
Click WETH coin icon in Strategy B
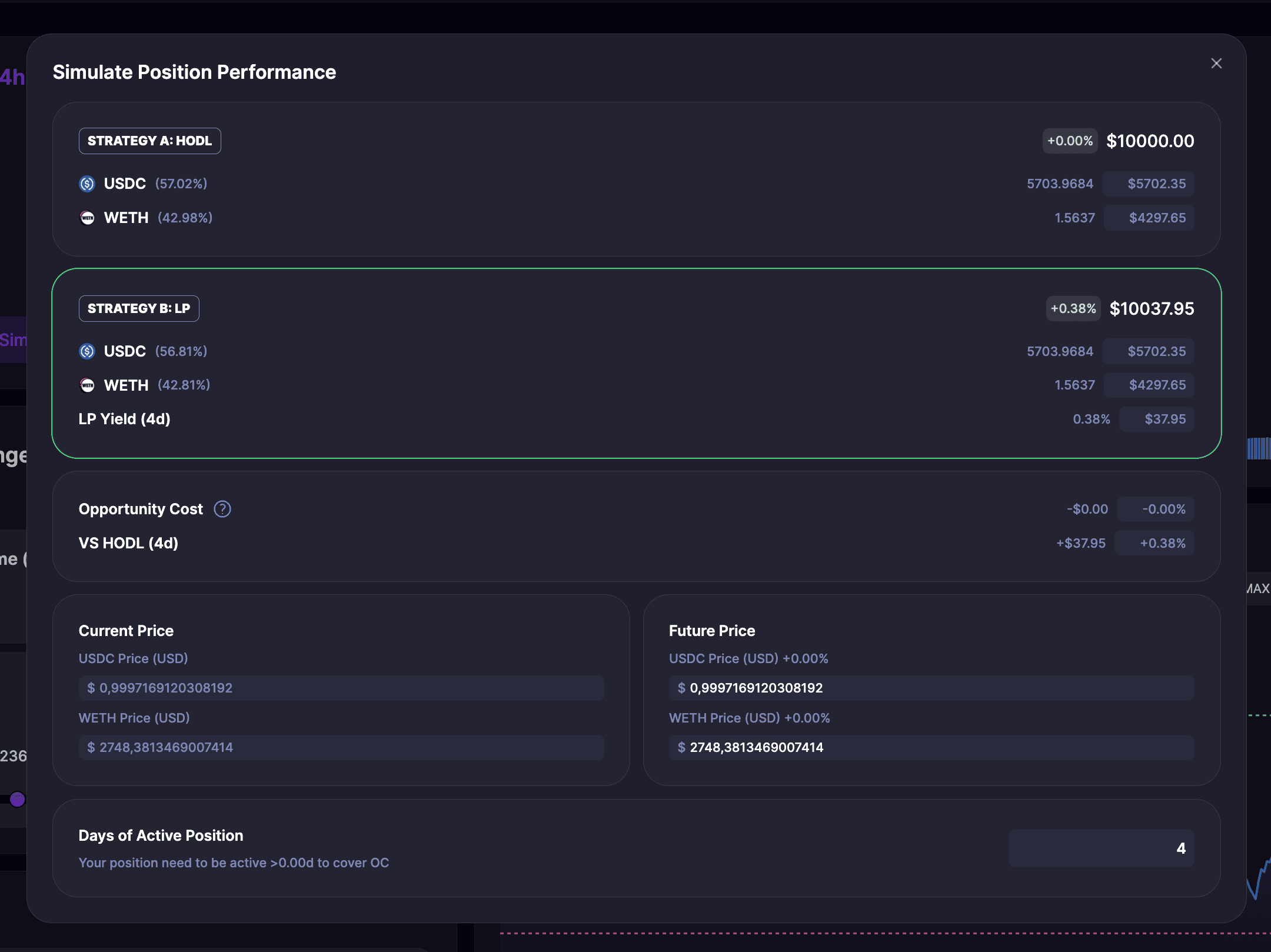click(87, 385)
